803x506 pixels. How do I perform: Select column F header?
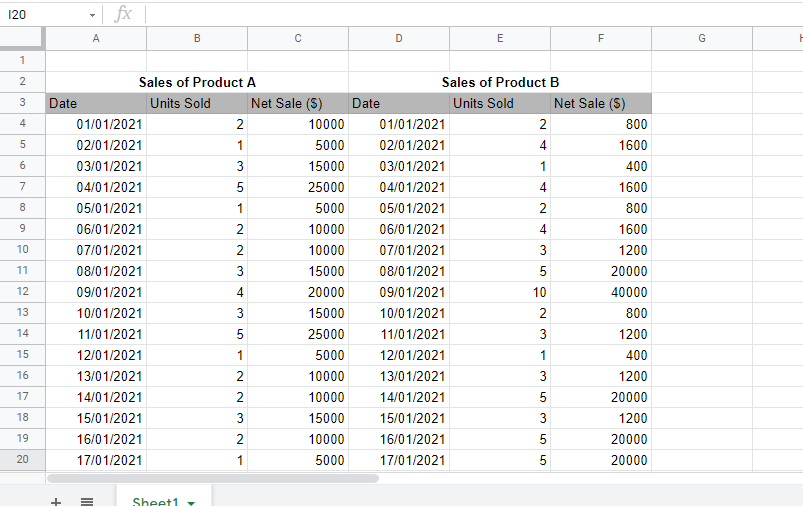(601, 38)
